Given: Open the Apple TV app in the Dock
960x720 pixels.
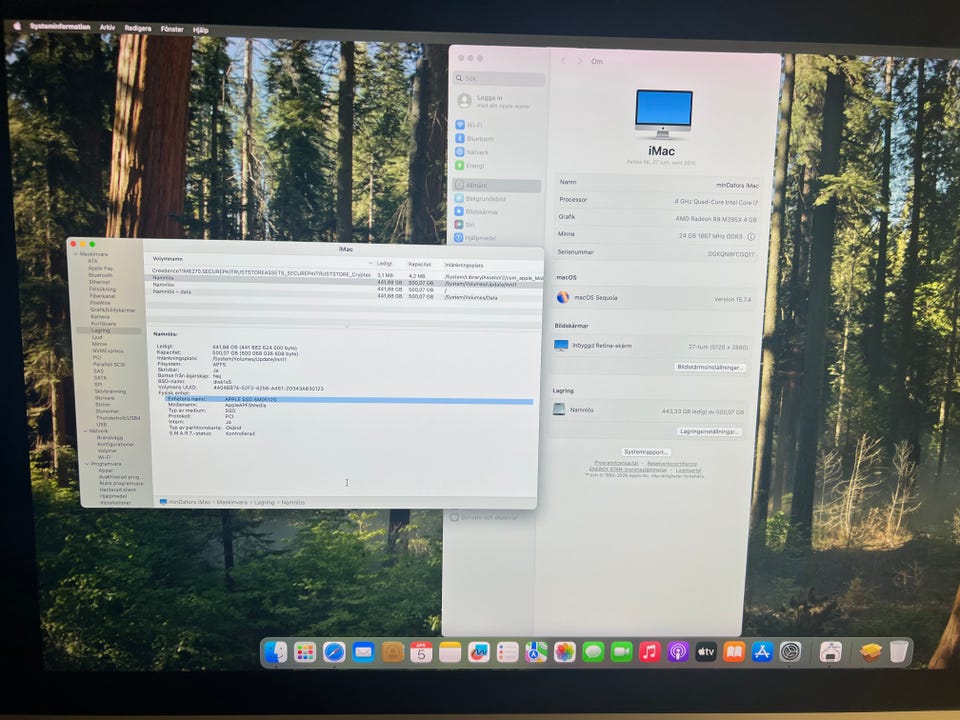Looking at the screenshot, I should point(706,652).
